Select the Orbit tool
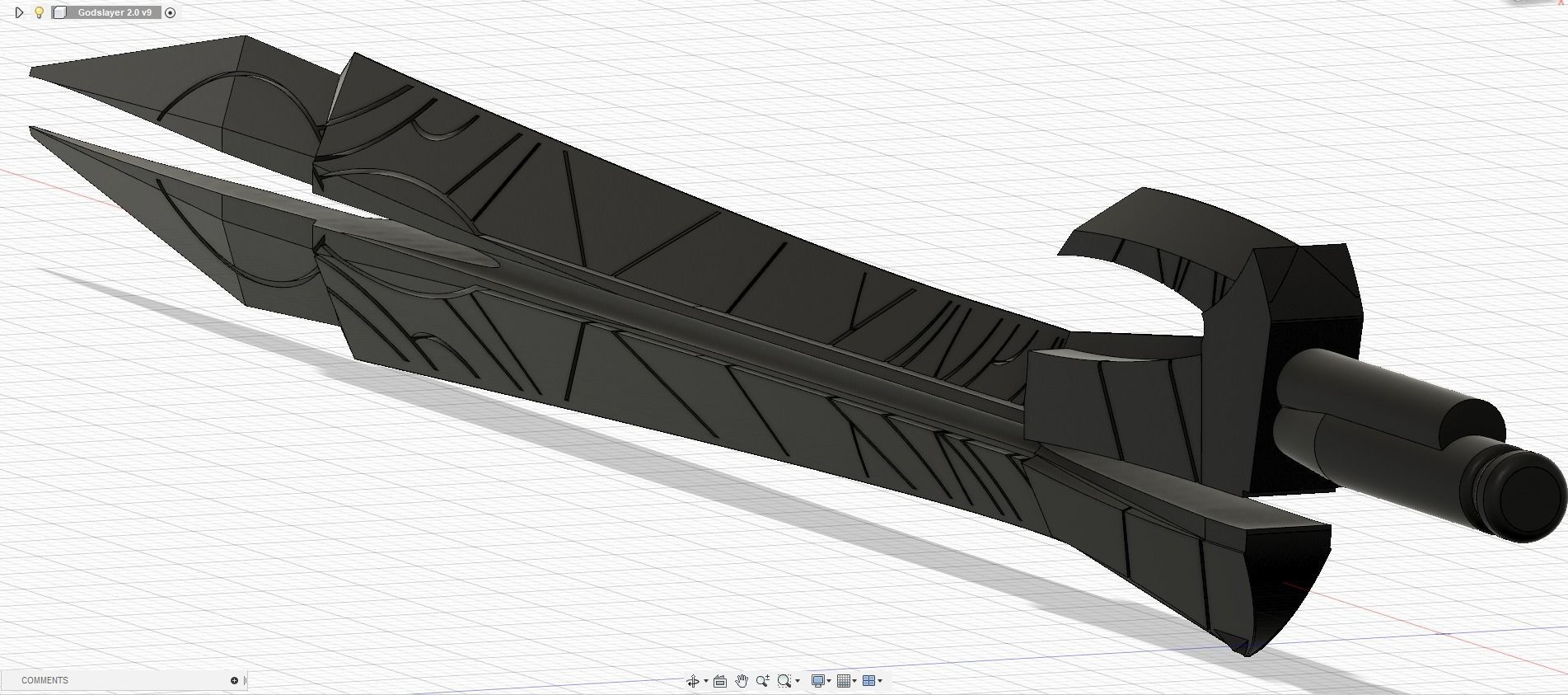1568x695 pixels. [x=693, y=681]
